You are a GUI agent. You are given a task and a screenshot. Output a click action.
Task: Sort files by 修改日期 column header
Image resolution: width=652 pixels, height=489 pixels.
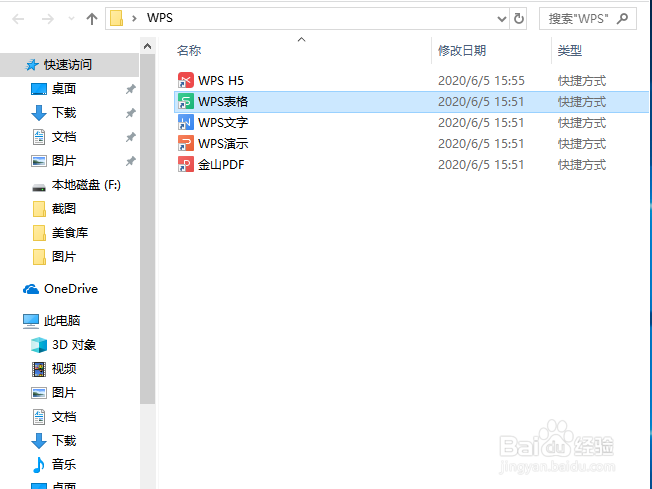pyautogui.click(x=462, y=51)
